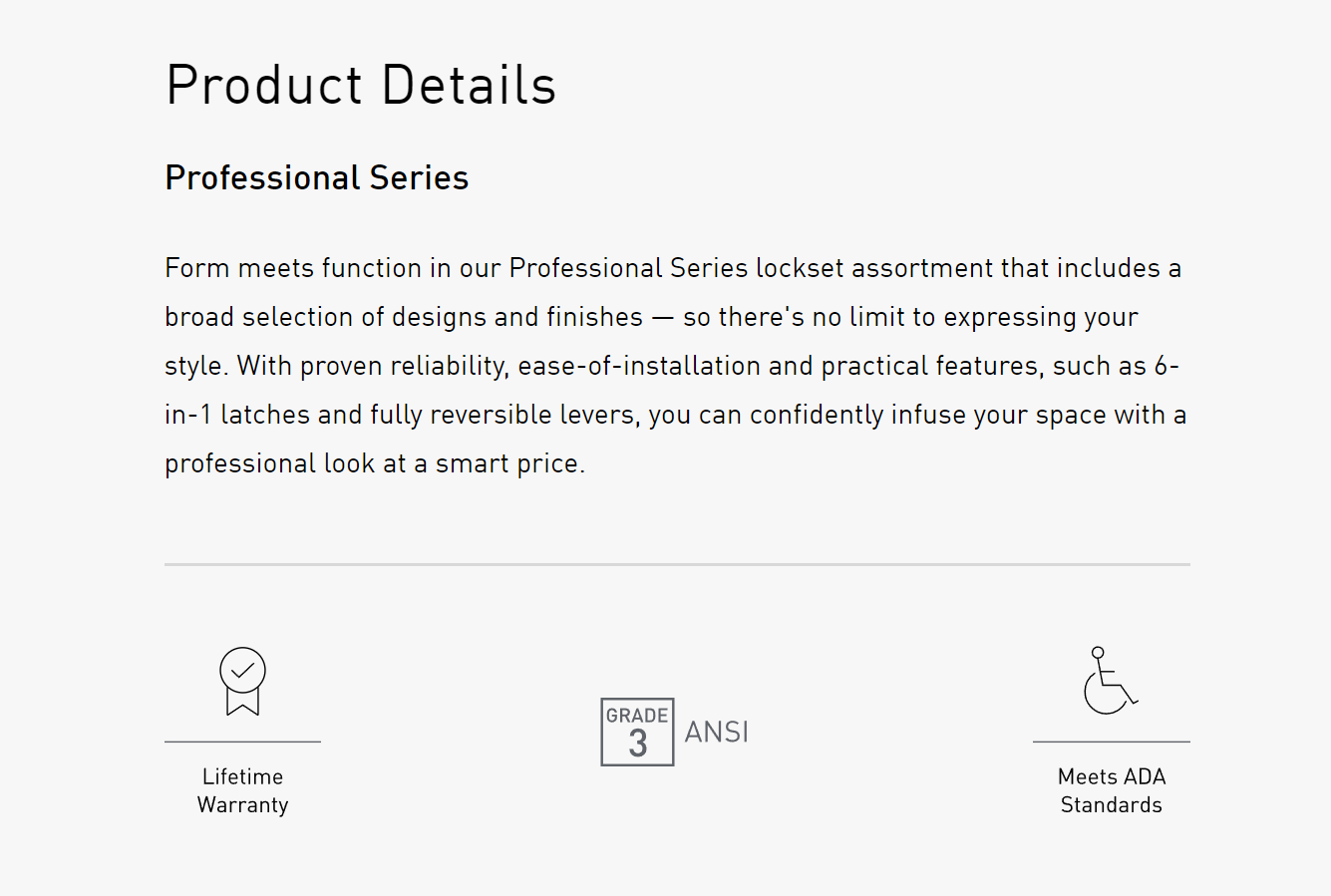Click the Grade 3 ANSI box icon
The image size is (1331, 896).
coord(637,732)
